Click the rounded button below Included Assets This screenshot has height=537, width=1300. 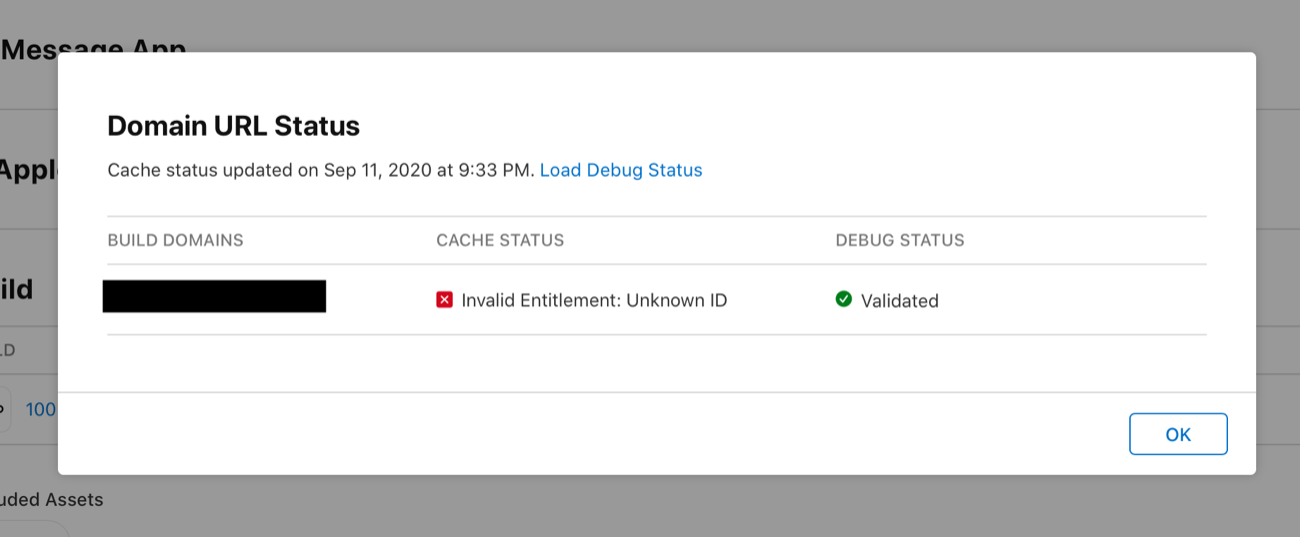point(35,529)
